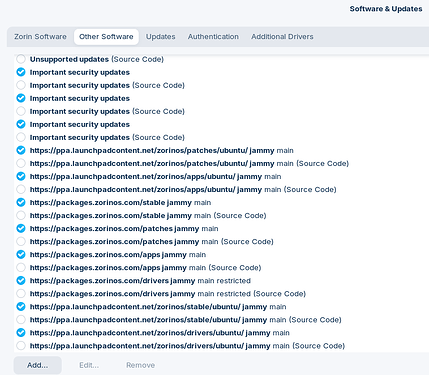Image resolution: width=429 pixels, height=375 pixels.
Task: Uncheck zorinos/stable/ubuntu jammy main PPA
Action: pyautogui.click(x=21, y=307)
